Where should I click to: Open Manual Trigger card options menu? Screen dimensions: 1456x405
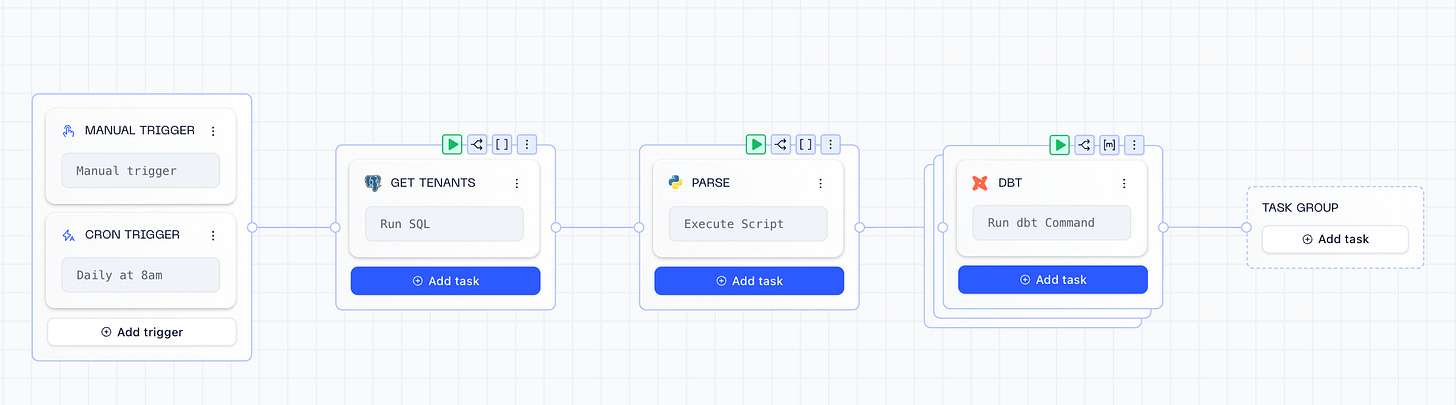click(213, 131)
